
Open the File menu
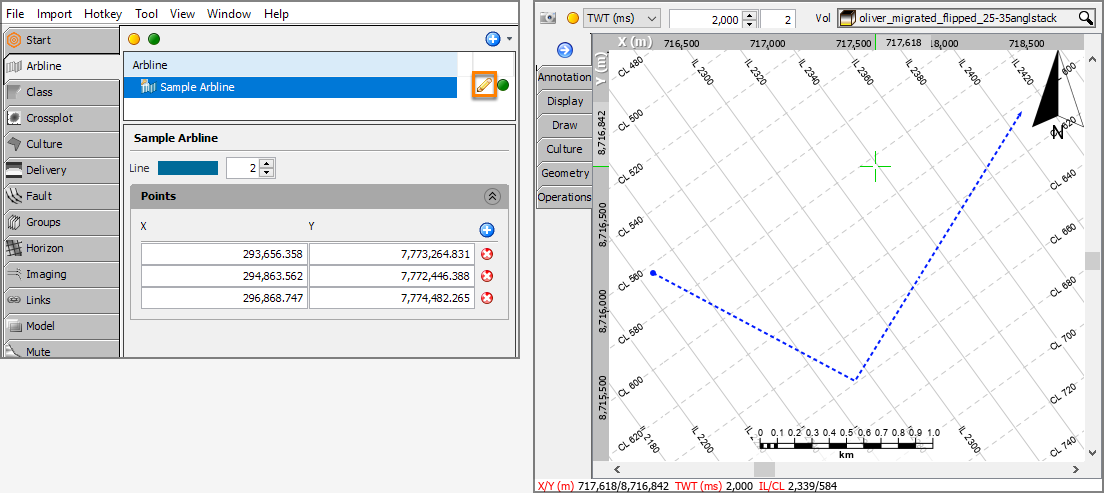(15, 13)
